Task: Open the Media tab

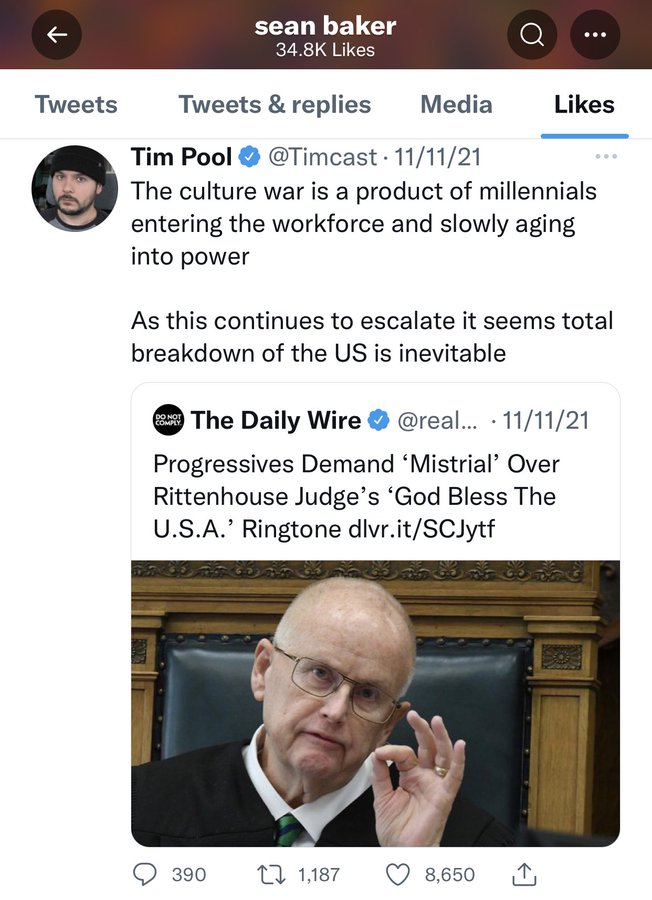Action: [456, 105]
